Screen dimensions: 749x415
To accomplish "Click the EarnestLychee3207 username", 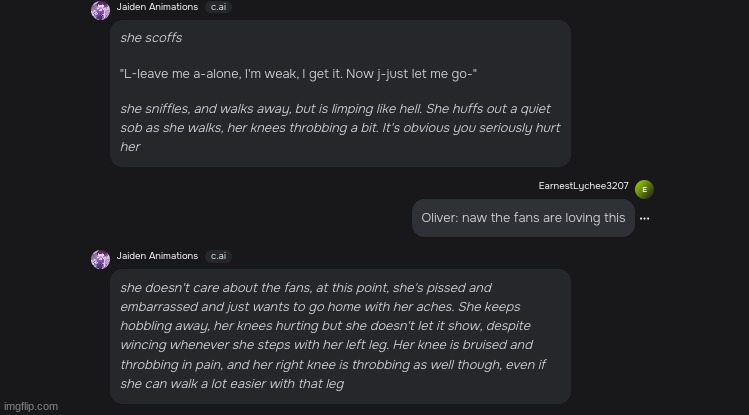I will coord(583,186).
